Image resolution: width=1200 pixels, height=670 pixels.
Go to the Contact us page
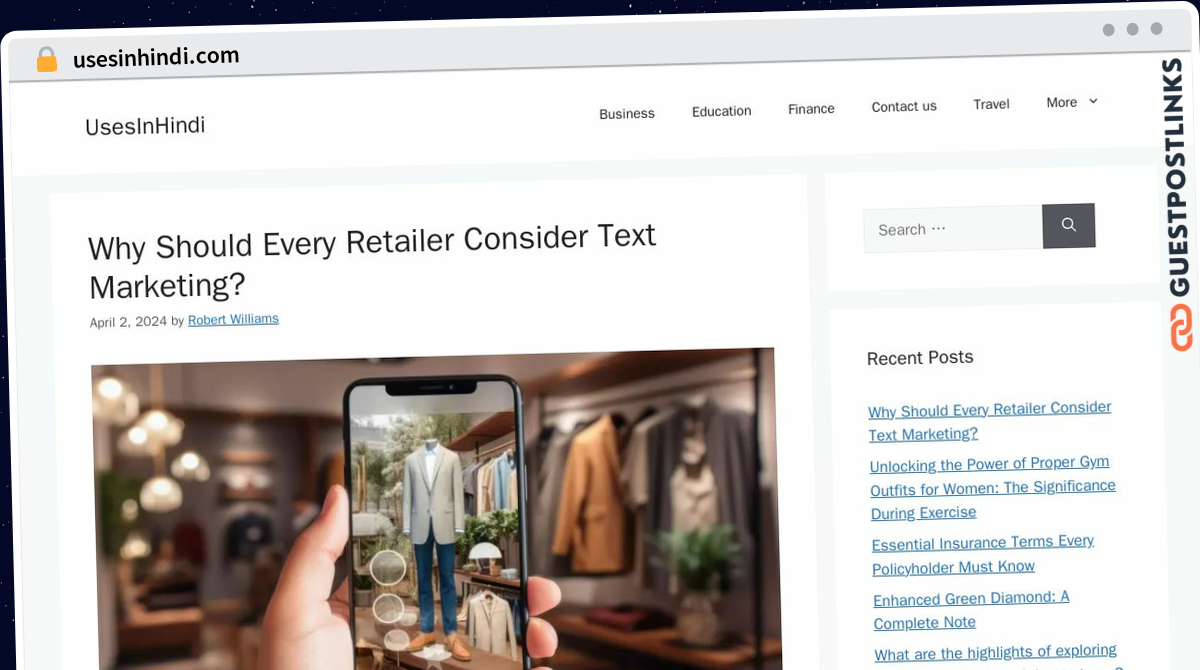(904, 106)
